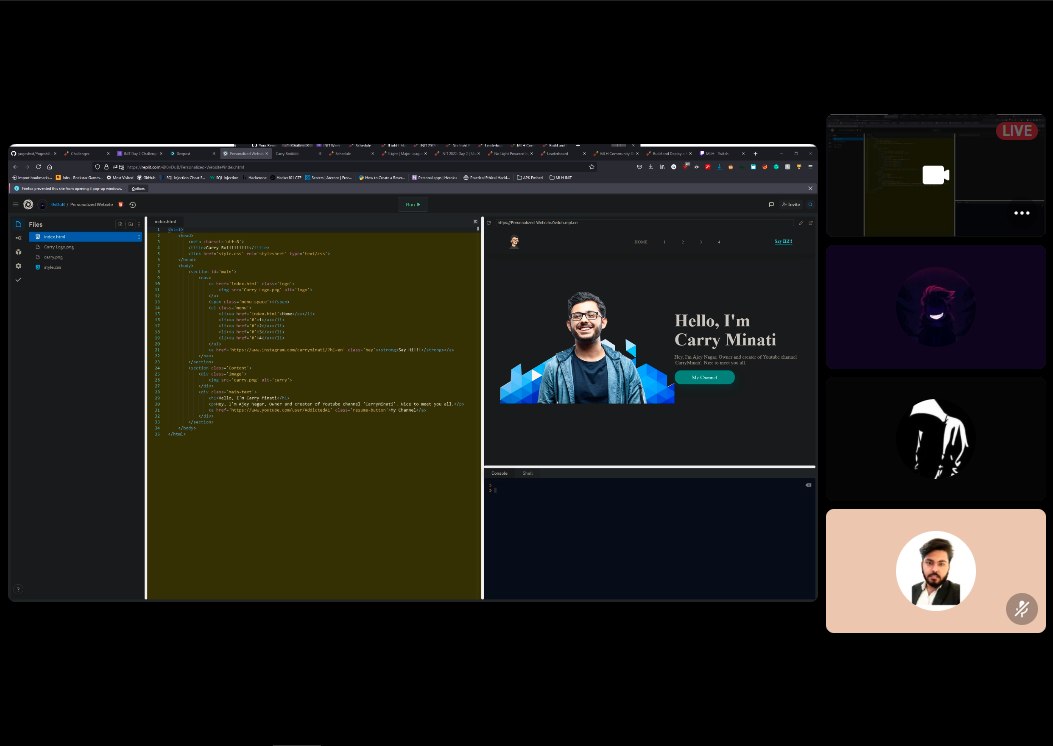The image size is (1053, 746).
Task: Click the browser forward arrow
Action: click(27, 167)
